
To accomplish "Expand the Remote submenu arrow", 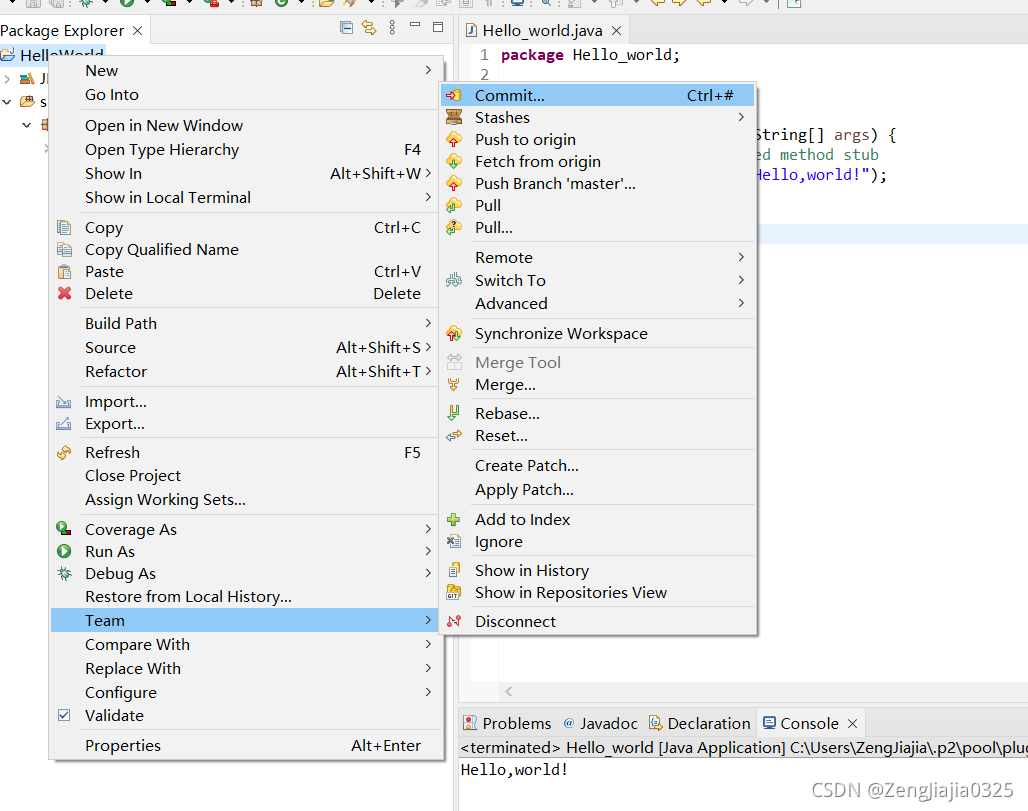I will click(741, 258).
